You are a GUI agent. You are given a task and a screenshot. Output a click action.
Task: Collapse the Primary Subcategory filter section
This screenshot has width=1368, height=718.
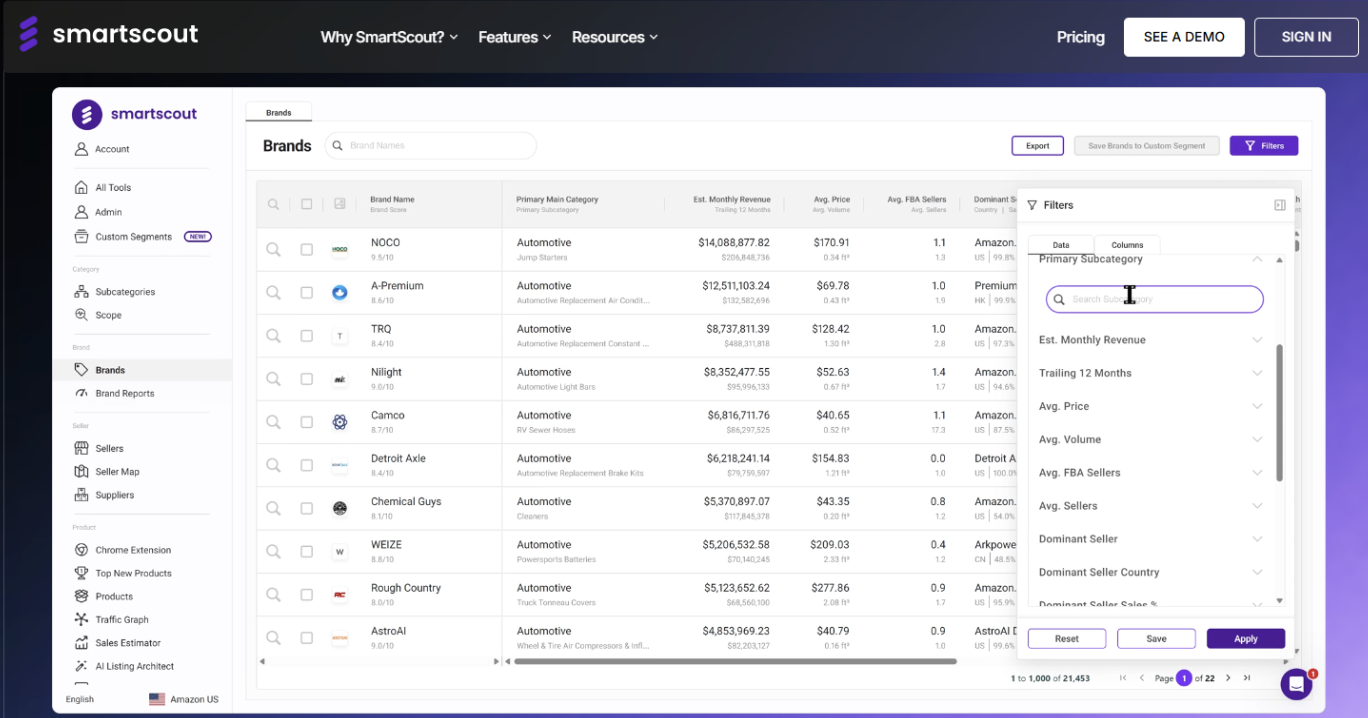point(1257,259)
